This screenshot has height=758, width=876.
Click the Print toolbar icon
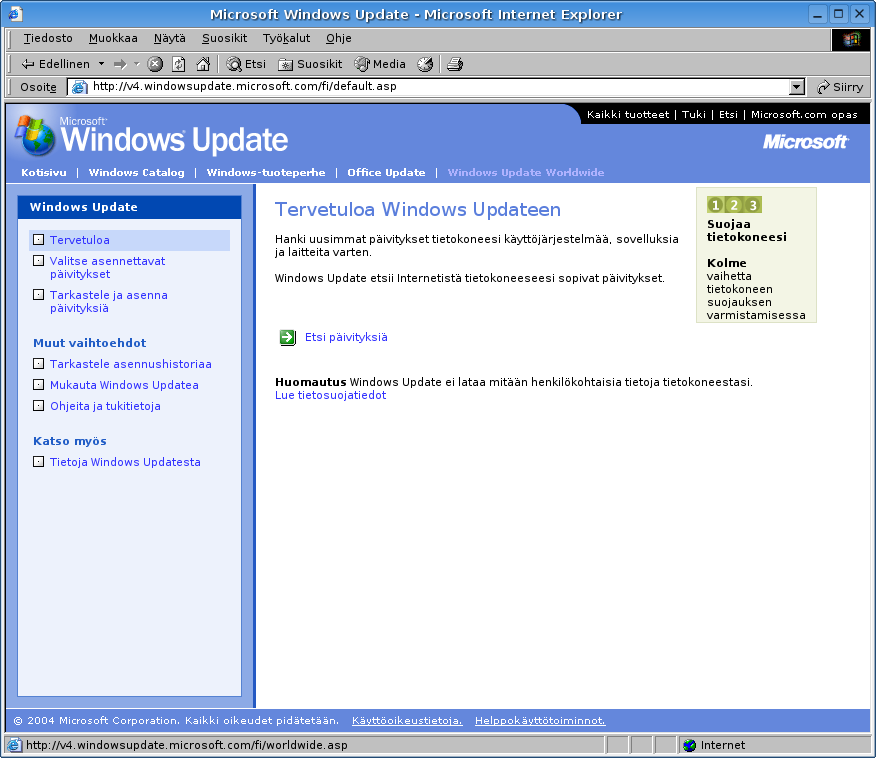[455, 64]
